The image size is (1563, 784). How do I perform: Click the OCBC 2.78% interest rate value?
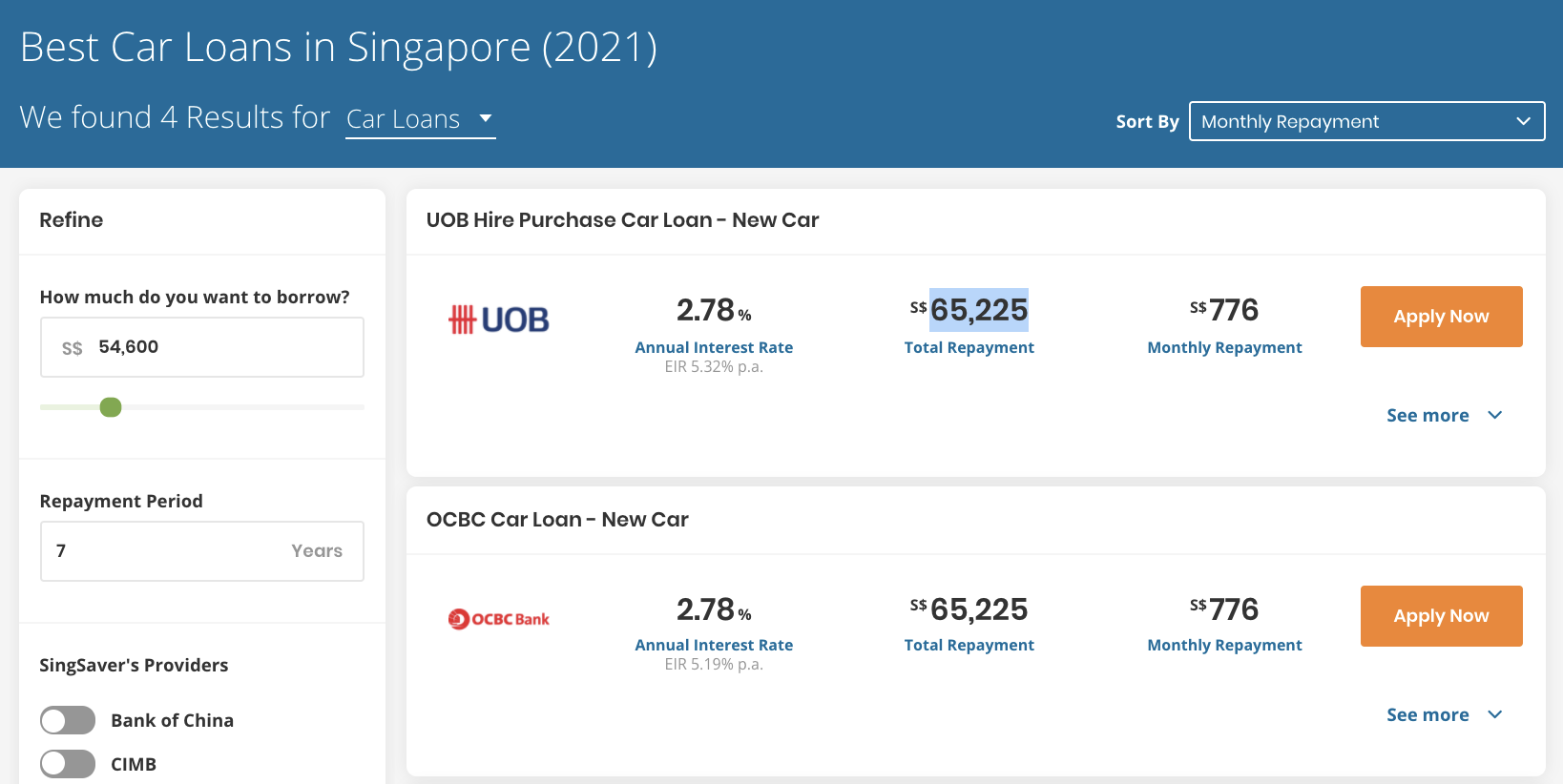click(714, 609)
